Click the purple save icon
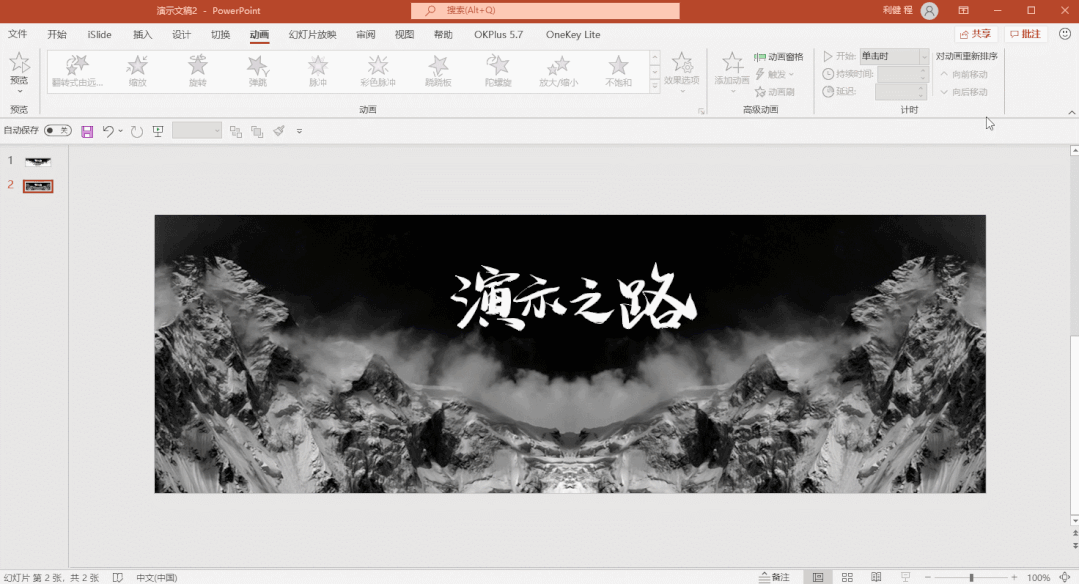 tap(87, 131)
